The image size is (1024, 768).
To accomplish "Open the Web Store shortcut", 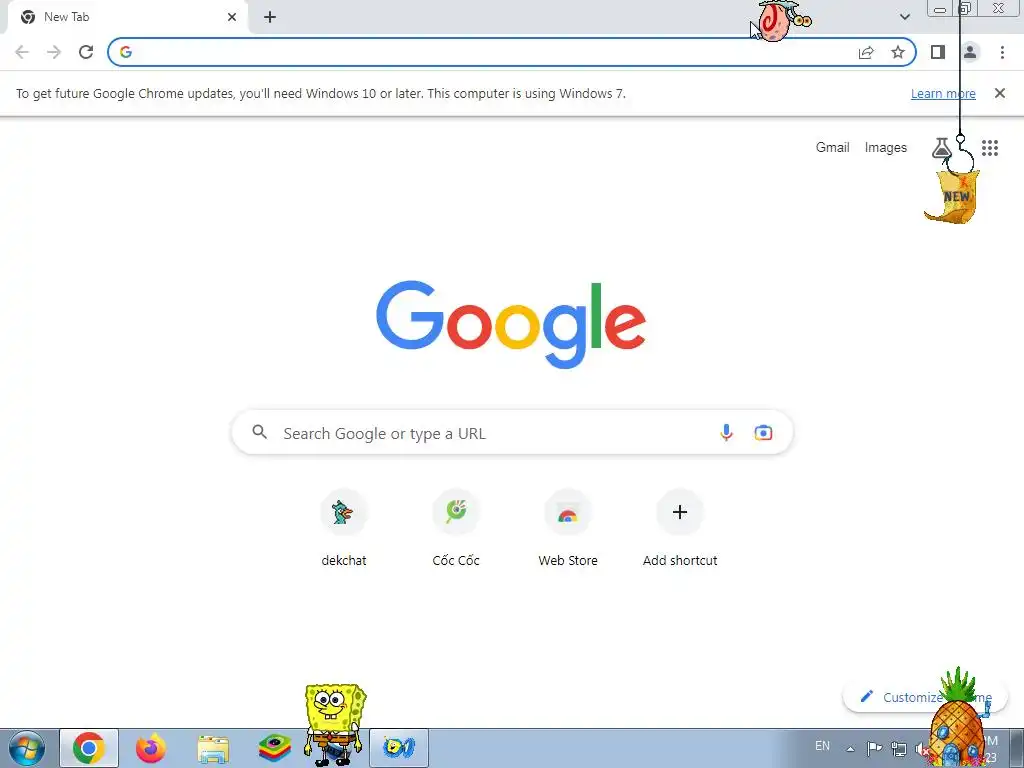I will [x=568, y=528].
